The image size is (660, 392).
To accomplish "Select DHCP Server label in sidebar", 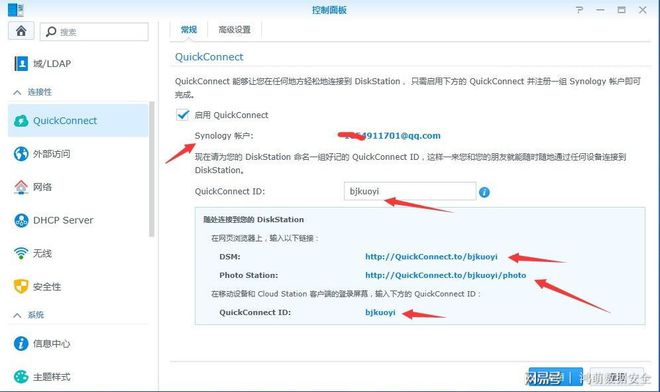I will coord(64,220).
